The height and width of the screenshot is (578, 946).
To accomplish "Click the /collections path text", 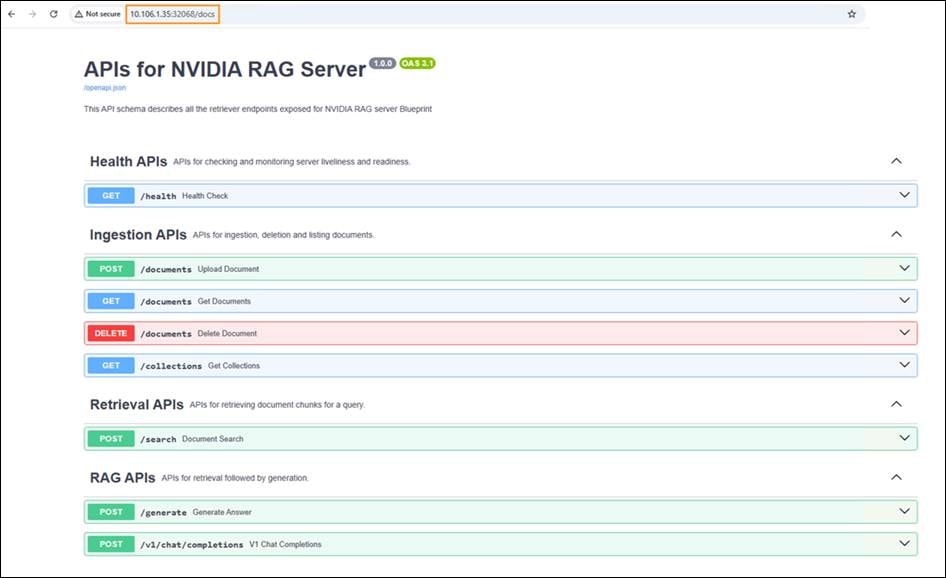I will point(171,366).
